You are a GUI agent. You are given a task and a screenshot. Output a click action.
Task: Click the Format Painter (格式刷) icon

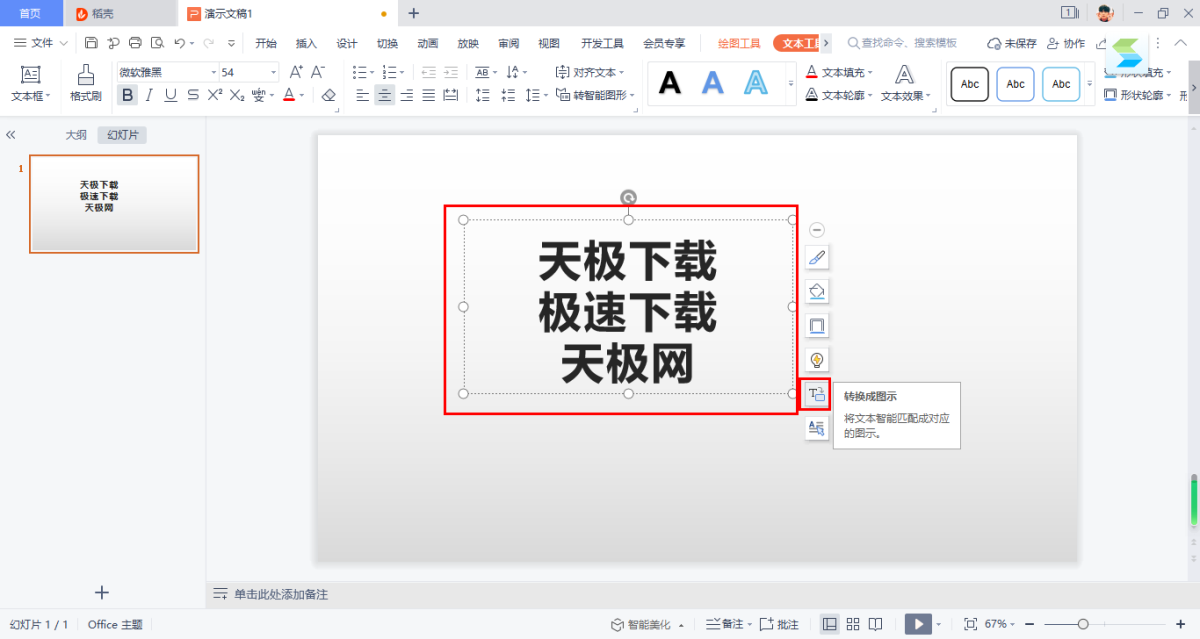85,82
